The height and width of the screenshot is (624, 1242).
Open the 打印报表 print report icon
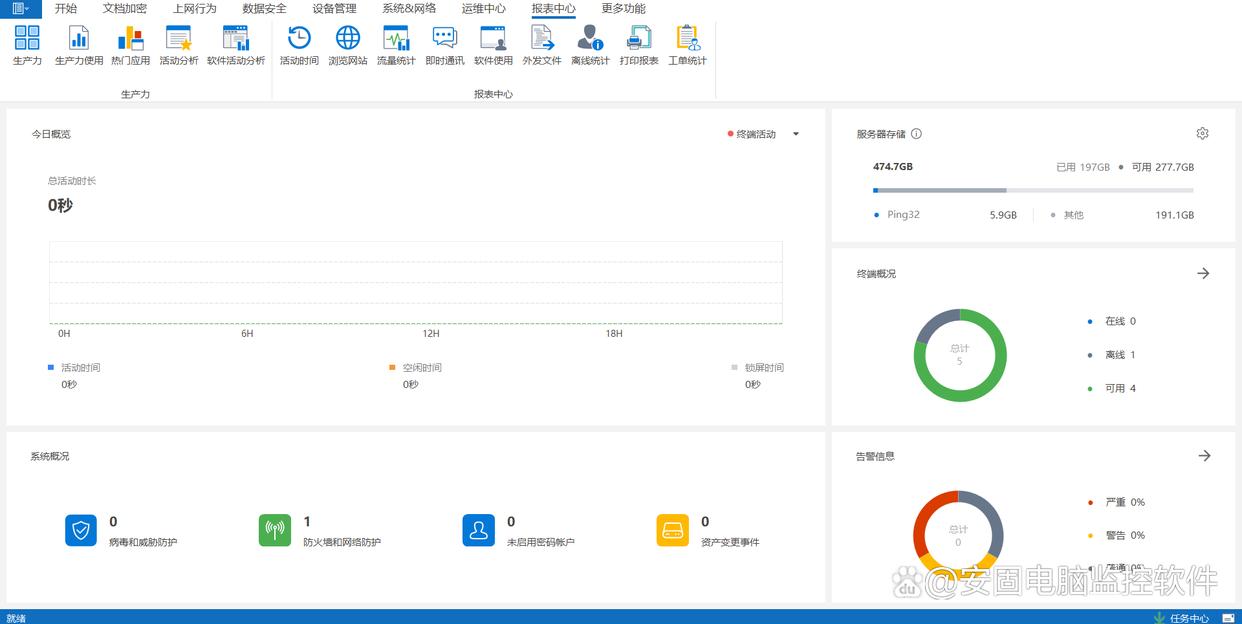click(x=638, y=45)
